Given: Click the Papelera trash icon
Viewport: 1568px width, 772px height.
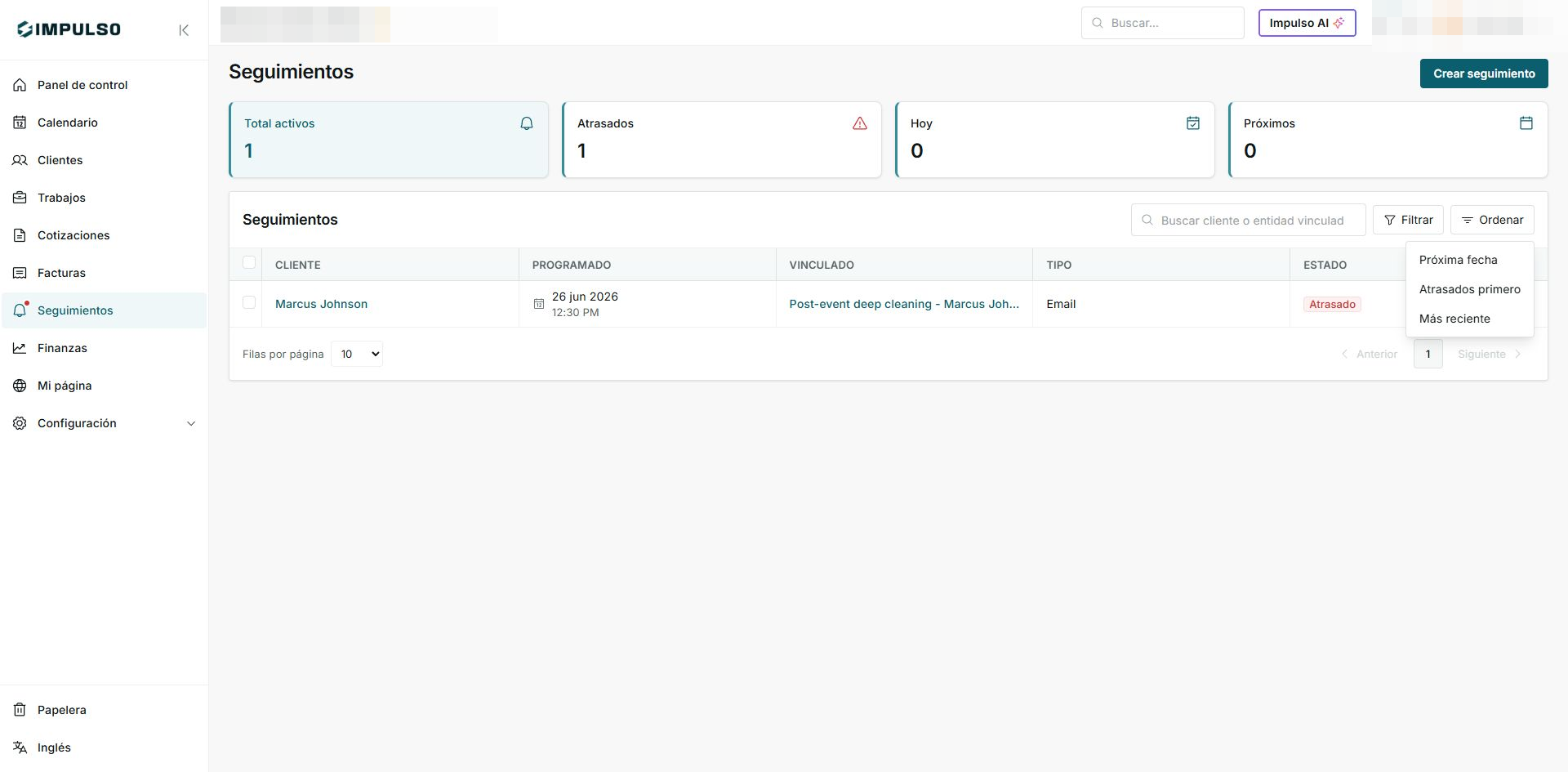Looking at the screenshot, I should click(x=20, y=710).
